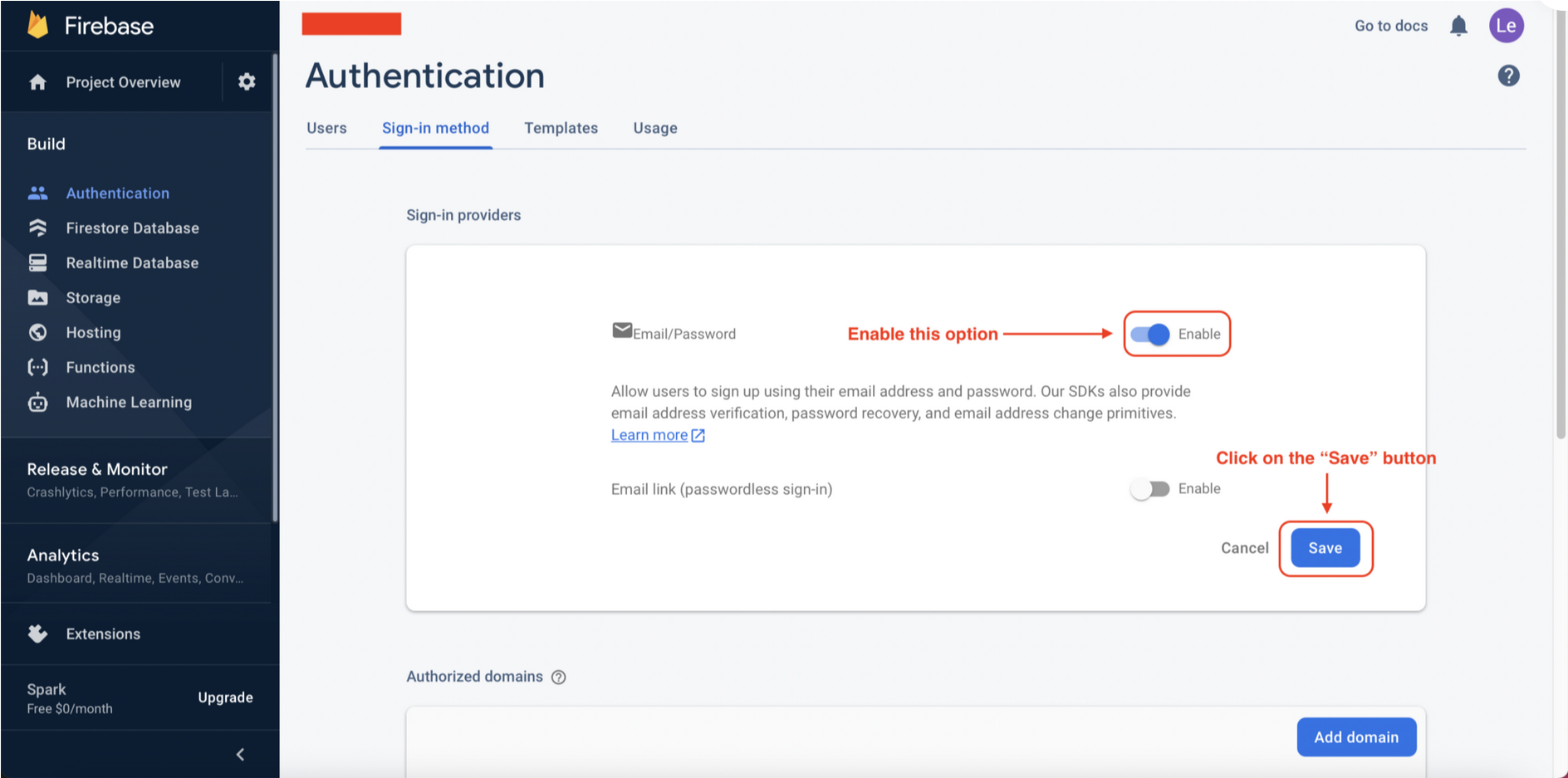Open project settings gear icon
1568x778 pixels.
click(247, 81)
